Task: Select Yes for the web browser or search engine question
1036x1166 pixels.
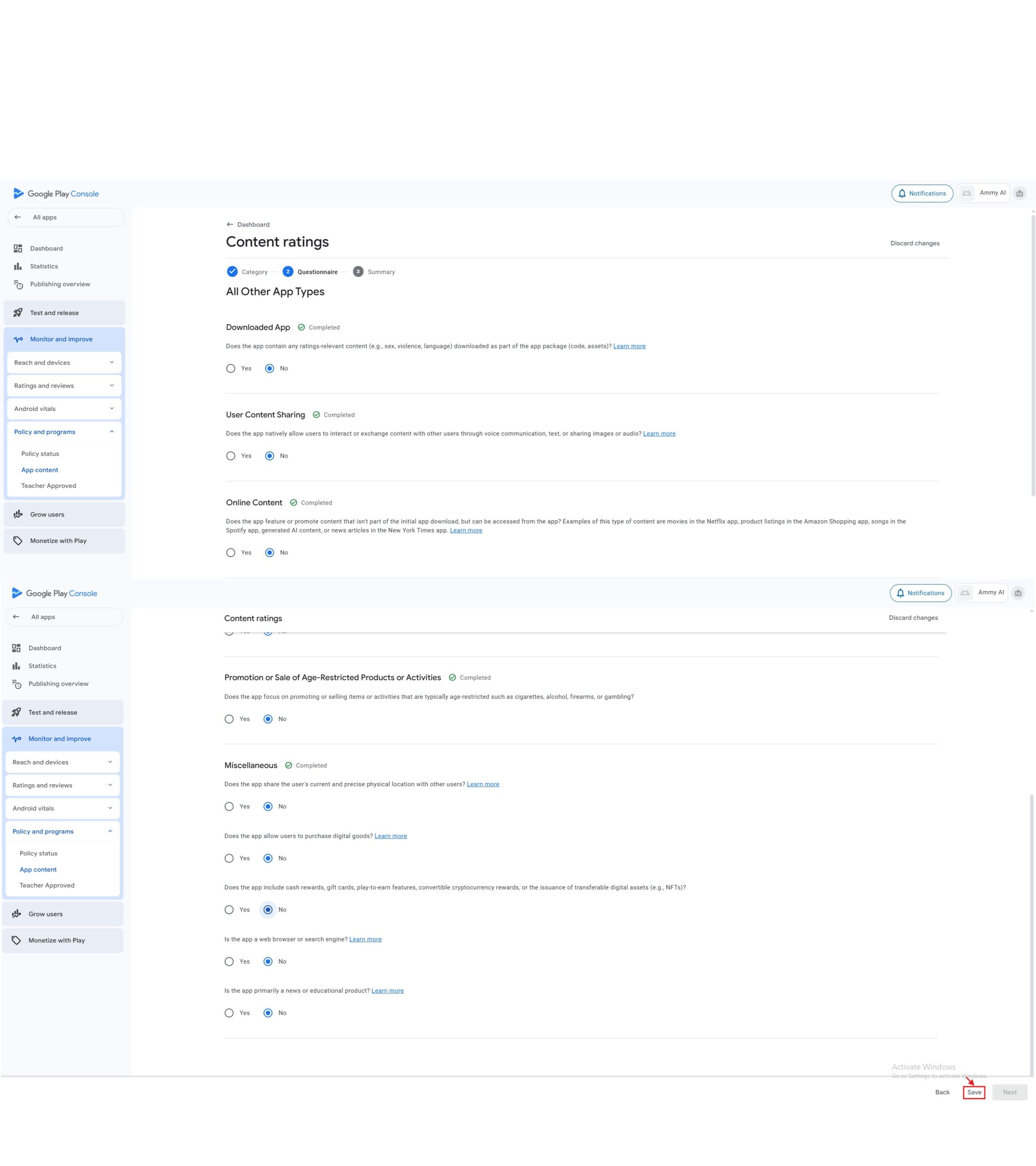Action: click(x=229, y=961)
